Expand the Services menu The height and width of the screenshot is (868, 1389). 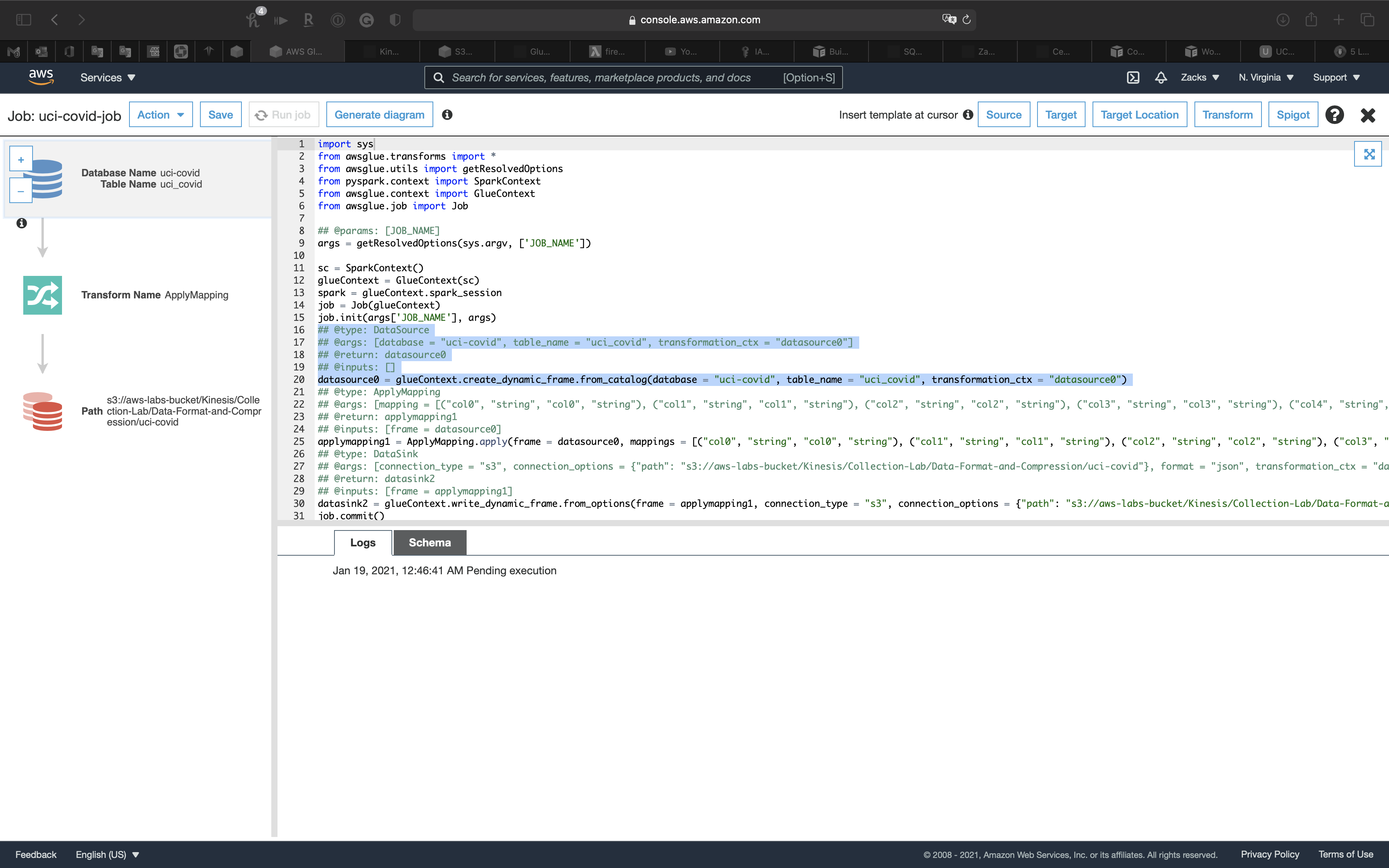(107, 77)
